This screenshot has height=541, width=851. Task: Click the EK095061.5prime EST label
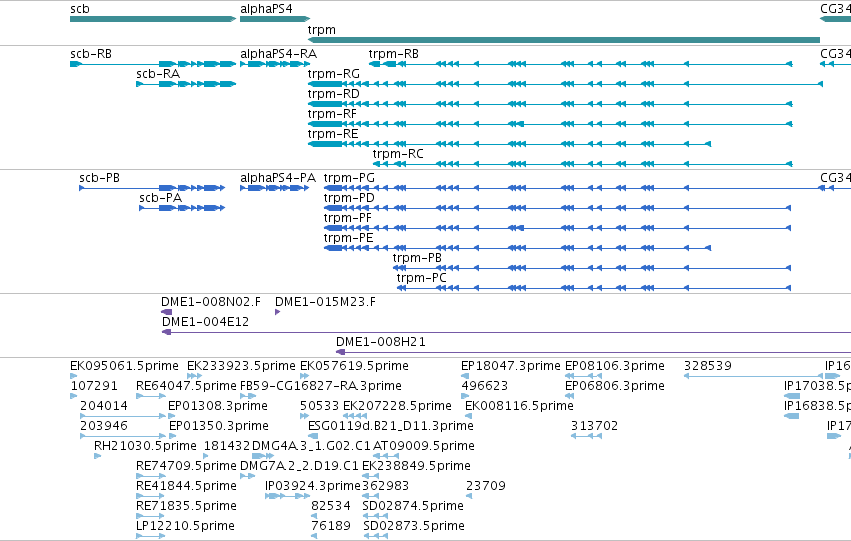coord(124,366)
